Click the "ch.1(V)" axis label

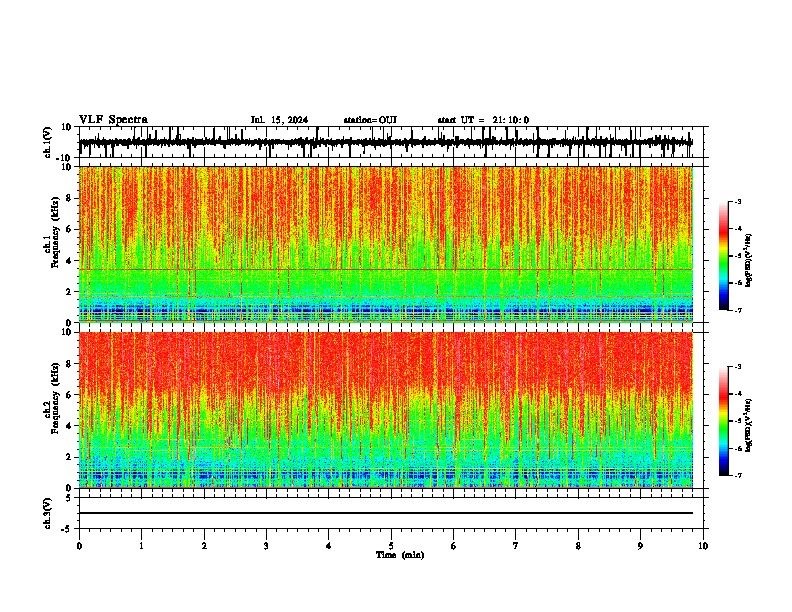point(48,143)
